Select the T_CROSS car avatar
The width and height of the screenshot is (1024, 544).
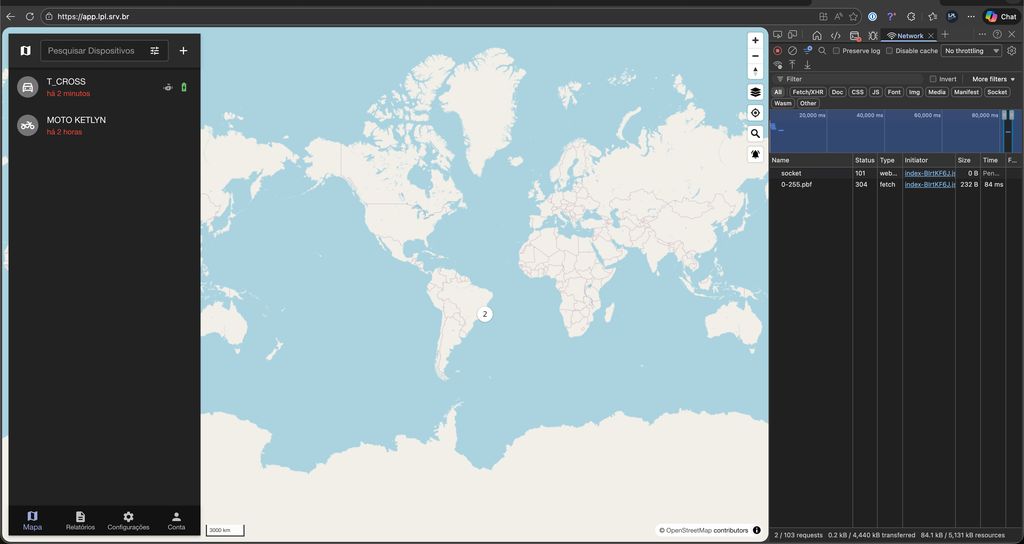coord(27,87)
